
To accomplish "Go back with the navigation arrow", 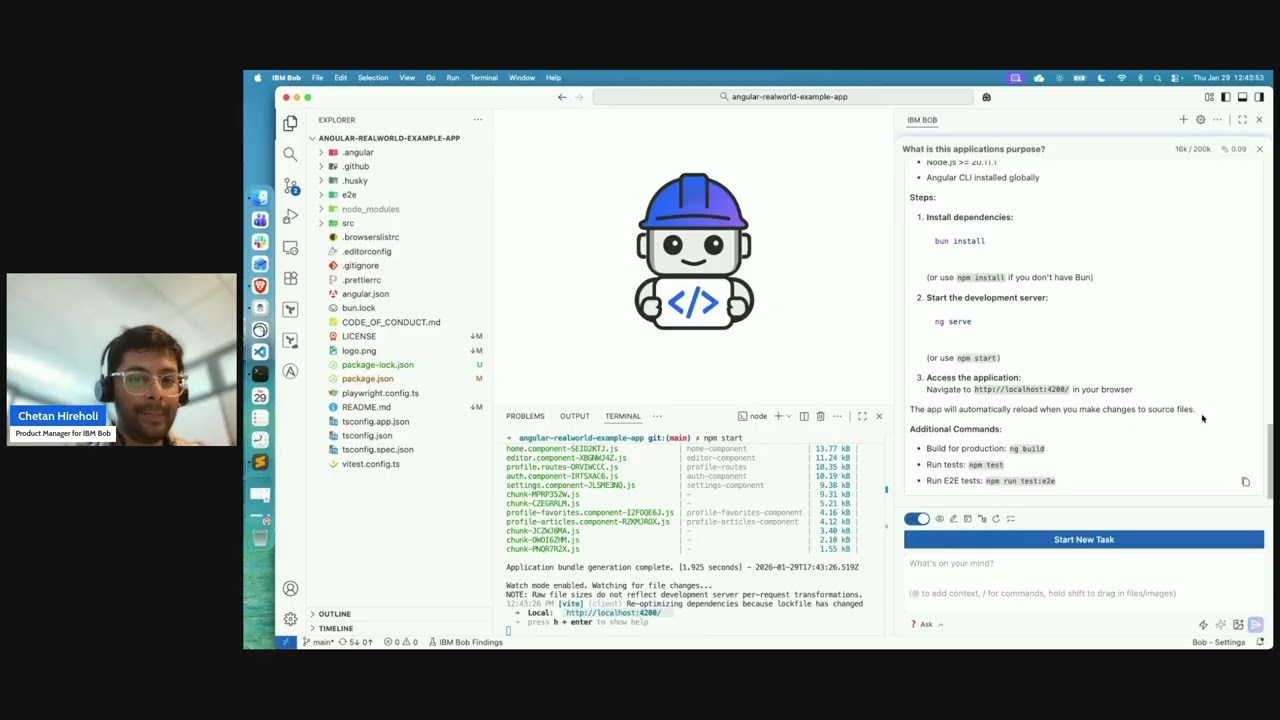I will point(562,97).
